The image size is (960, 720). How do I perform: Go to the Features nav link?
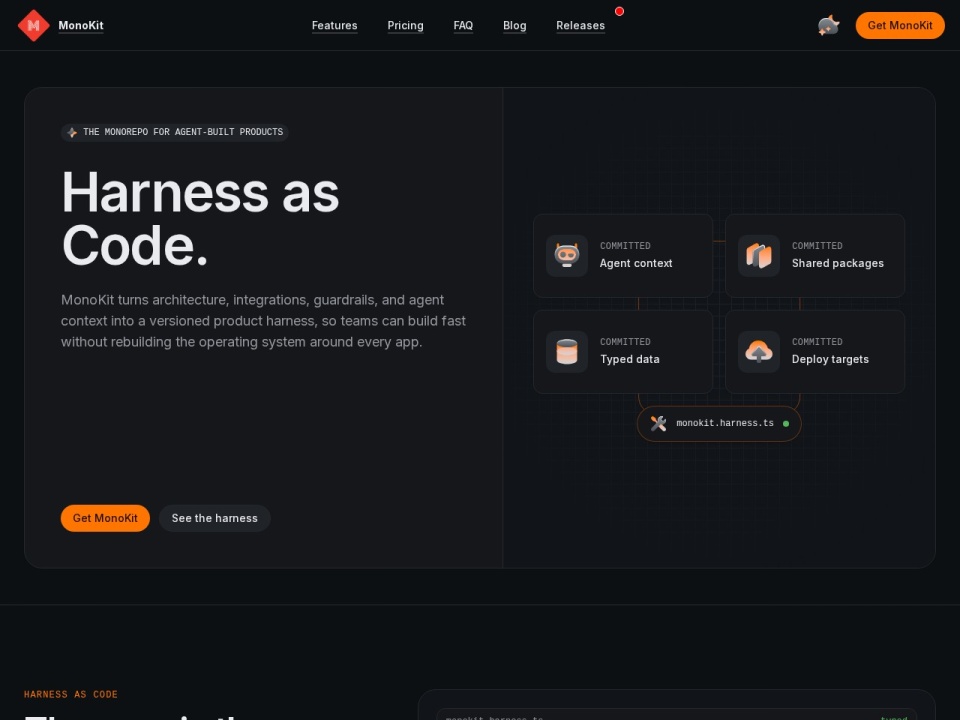[334, 25]
